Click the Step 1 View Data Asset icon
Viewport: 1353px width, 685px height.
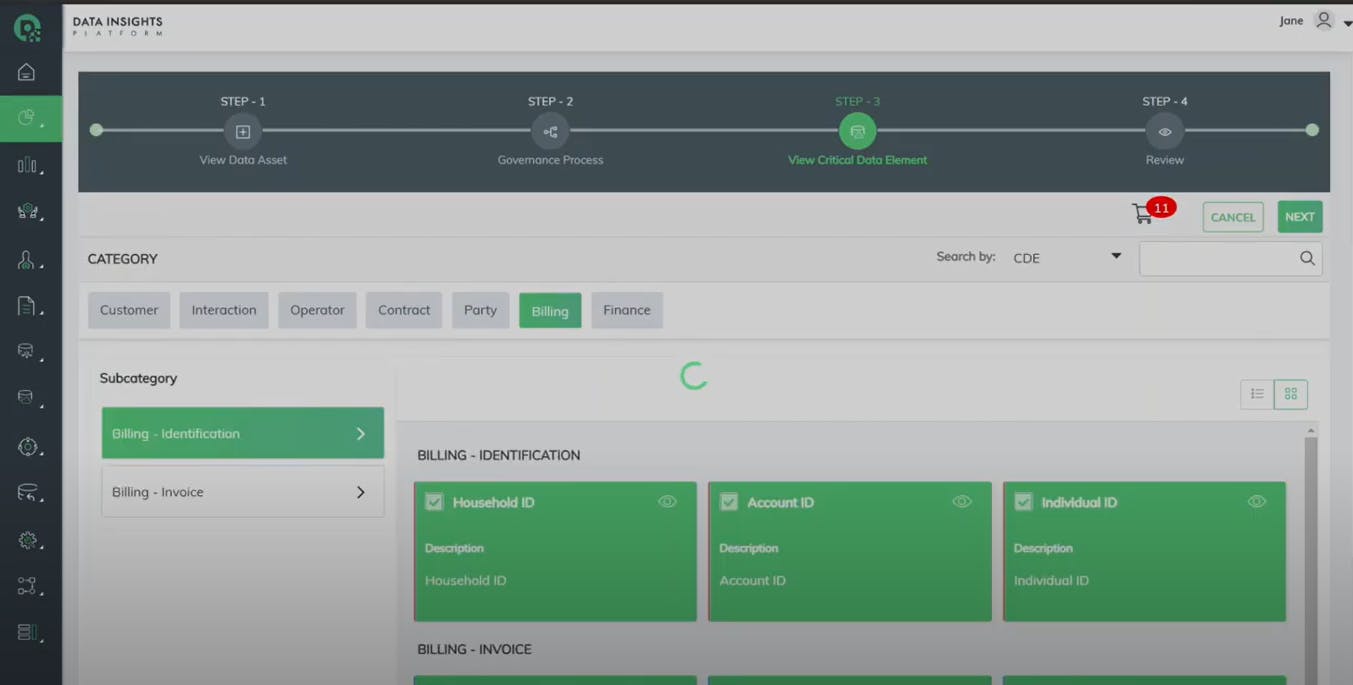click(x=243, y=131)
